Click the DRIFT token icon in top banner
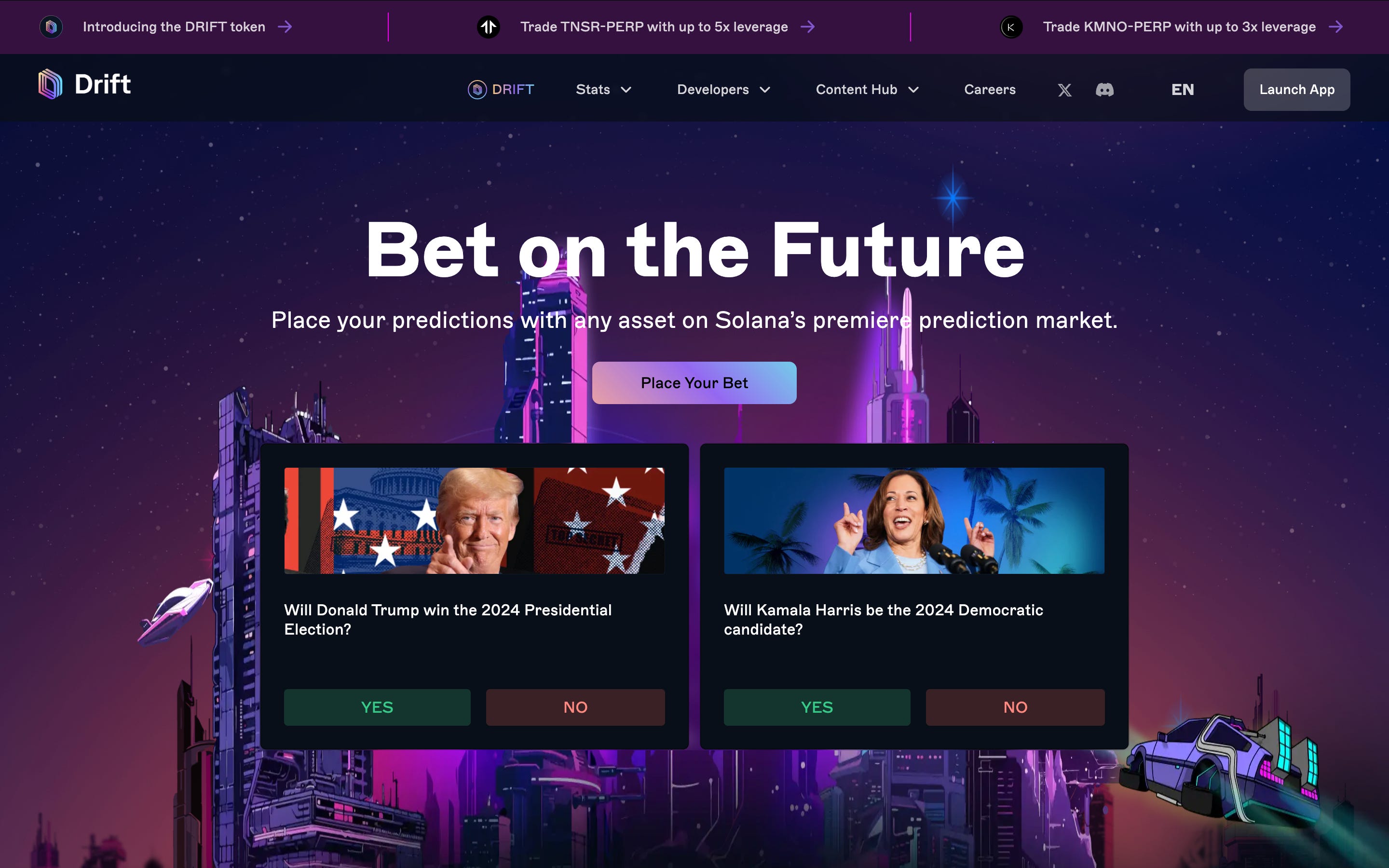 coord(51,27)
